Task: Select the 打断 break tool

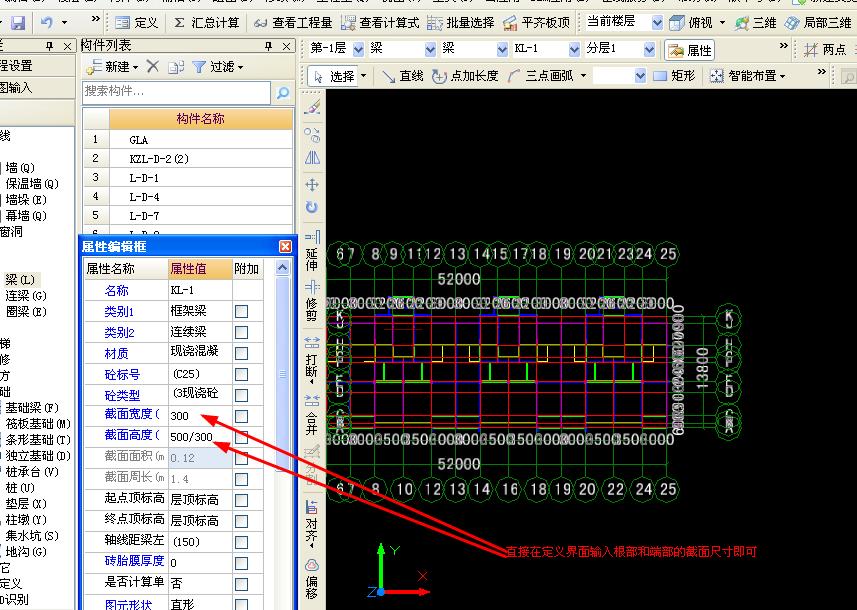Action: point(312,358)
